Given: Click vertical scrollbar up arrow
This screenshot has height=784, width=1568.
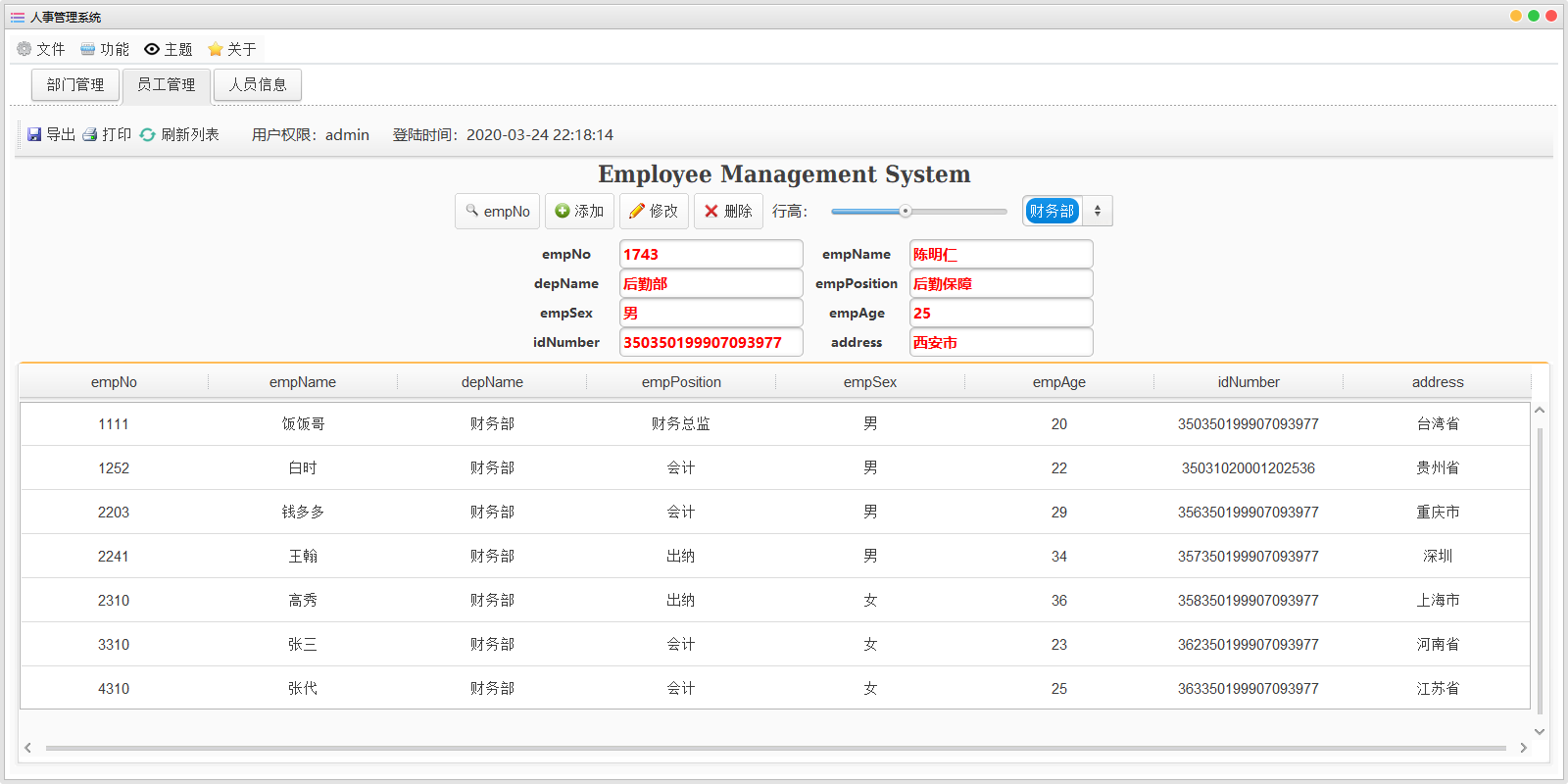Looking at the screenshot, I should pos(1540,411).
